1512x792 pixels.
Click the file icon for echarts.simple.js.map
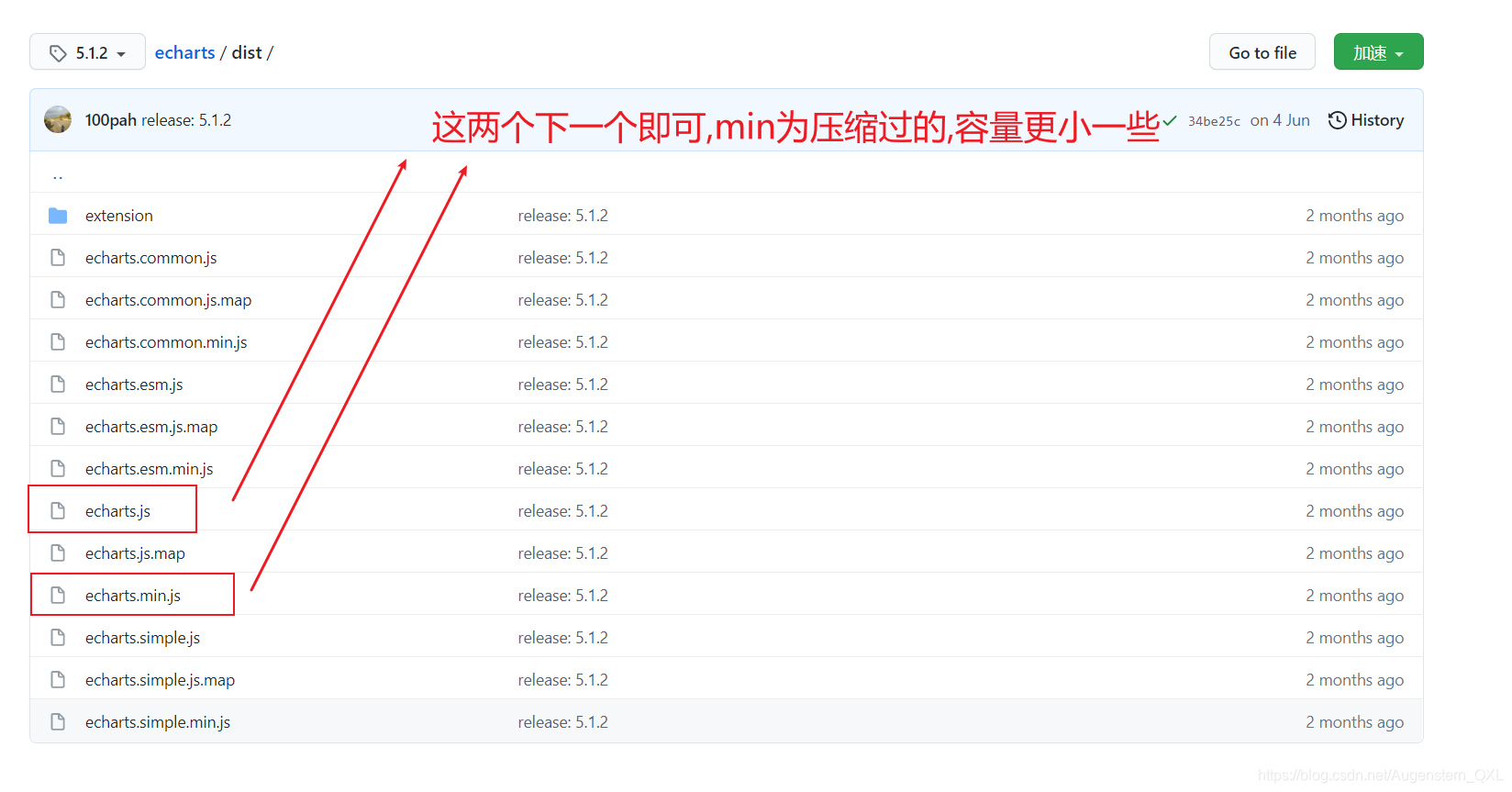coord(58,680)
